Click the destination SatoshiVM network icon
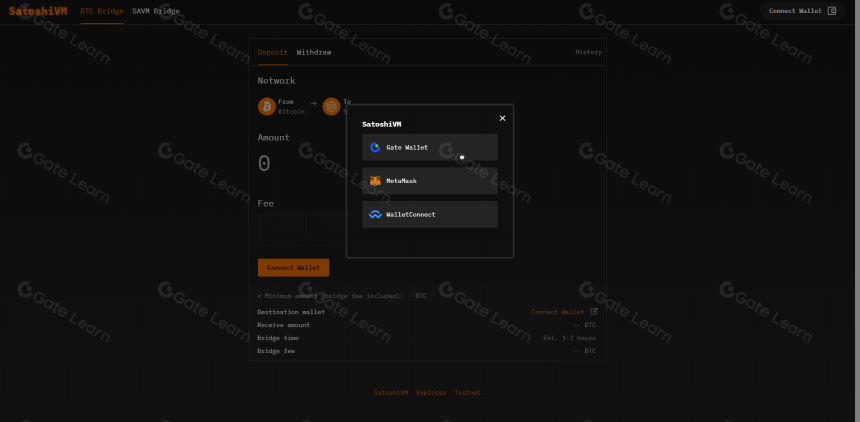The image size is (860, 422). click(331, 106)
